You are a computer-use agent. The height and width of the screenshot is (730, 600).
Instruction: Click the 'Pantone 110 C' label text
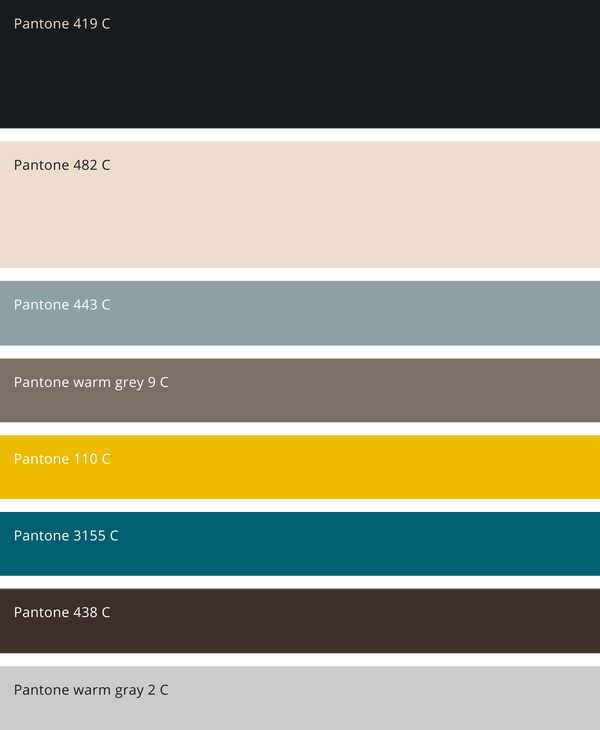click(62, 459)
